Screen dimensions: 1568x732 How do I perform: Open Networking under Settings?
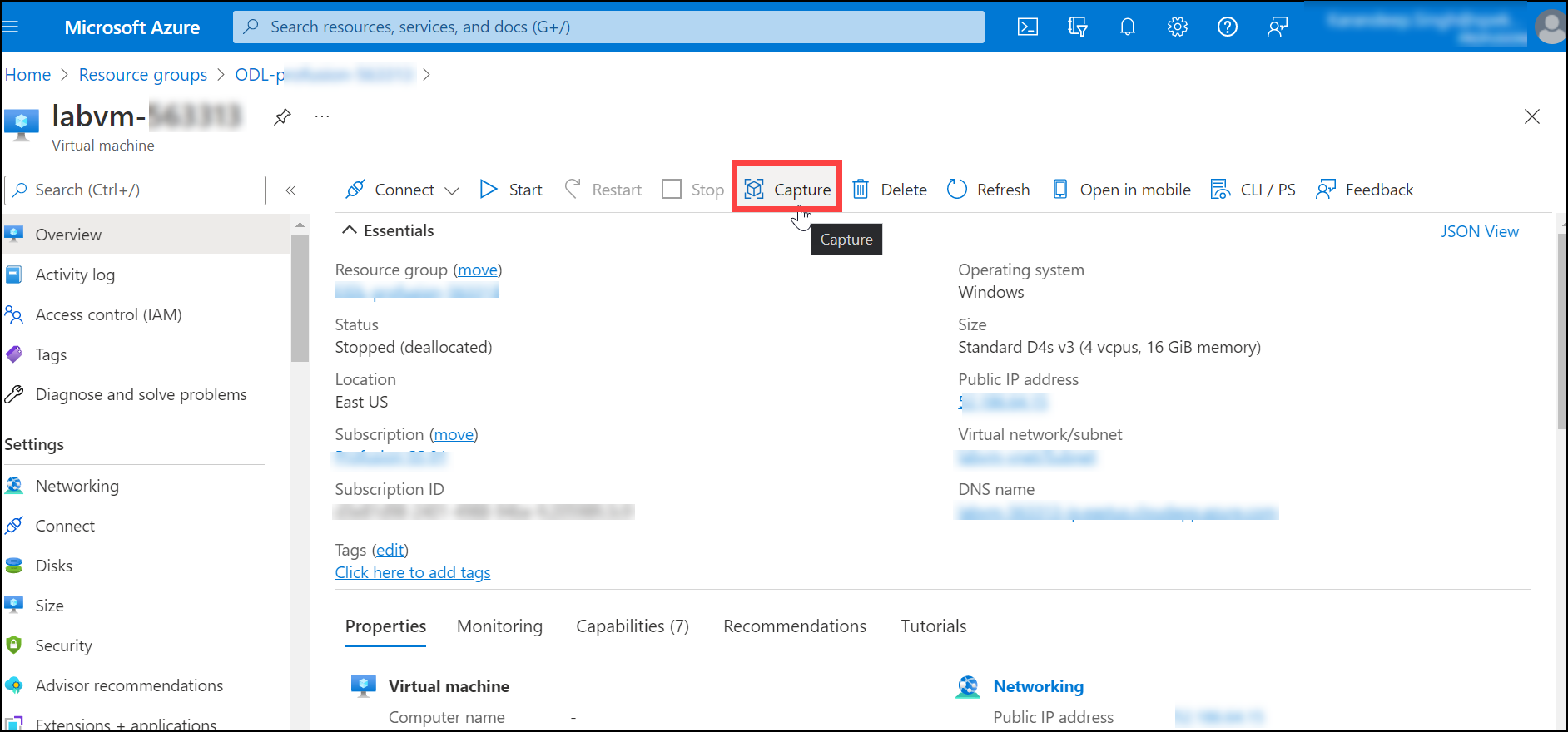point(145,486)
